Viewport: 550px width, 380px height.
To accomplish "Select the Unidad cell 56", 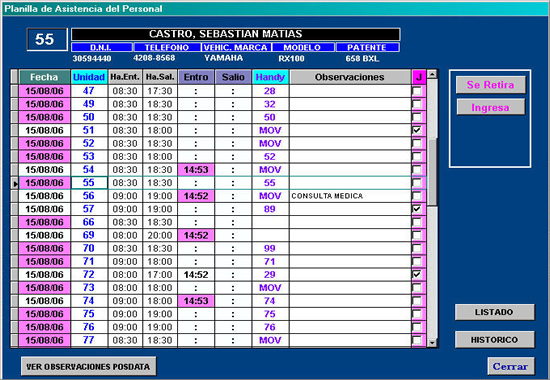I will click(x=89, y=196).
